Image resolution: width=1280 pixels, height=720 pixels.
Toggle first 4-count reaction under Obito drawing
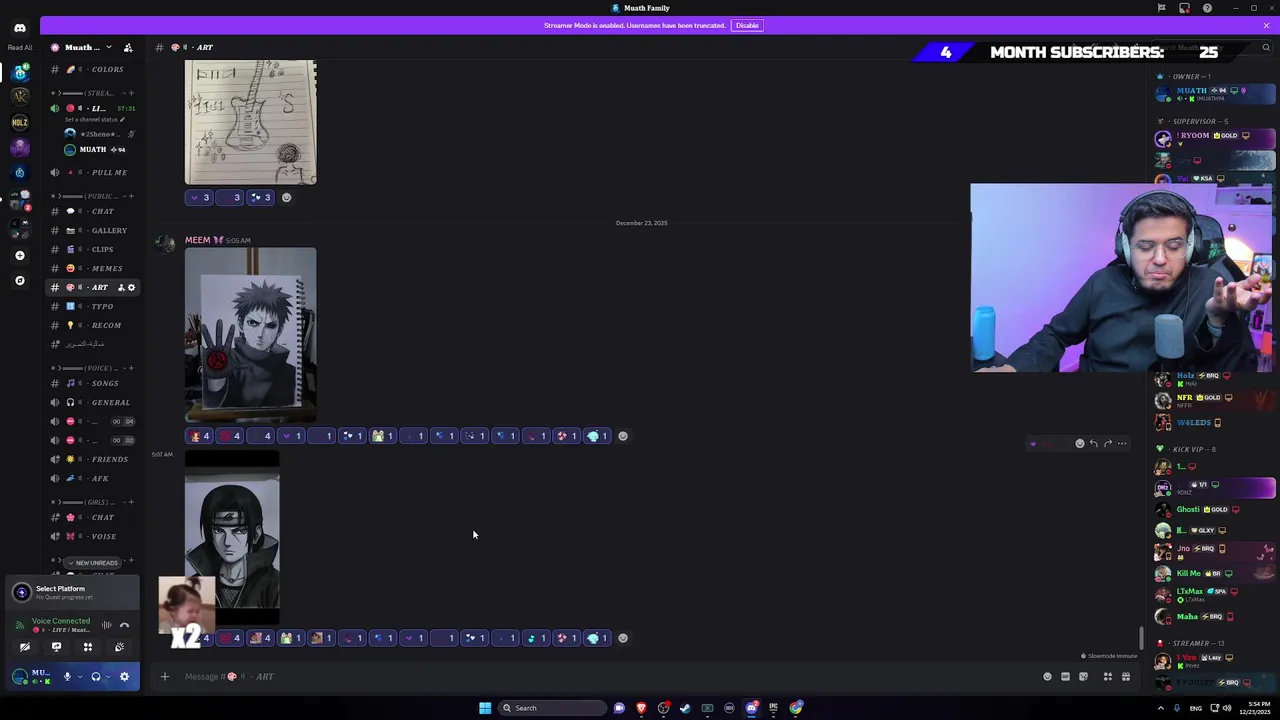pyautogui.click(x=199, y=436)
